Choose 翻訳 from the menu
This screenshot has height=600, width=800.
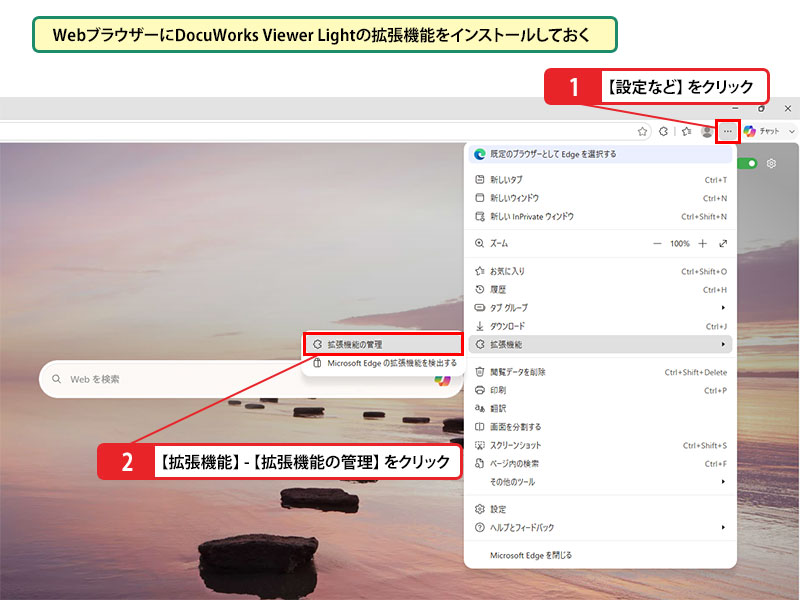point(600,409)
